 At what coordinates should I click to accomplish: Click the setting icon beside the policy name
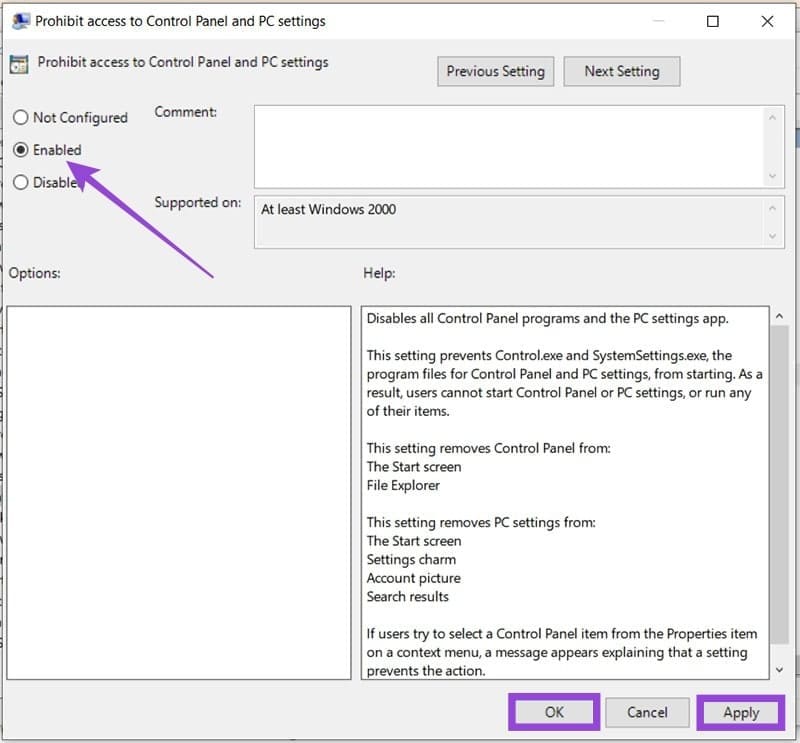(18, 64)
